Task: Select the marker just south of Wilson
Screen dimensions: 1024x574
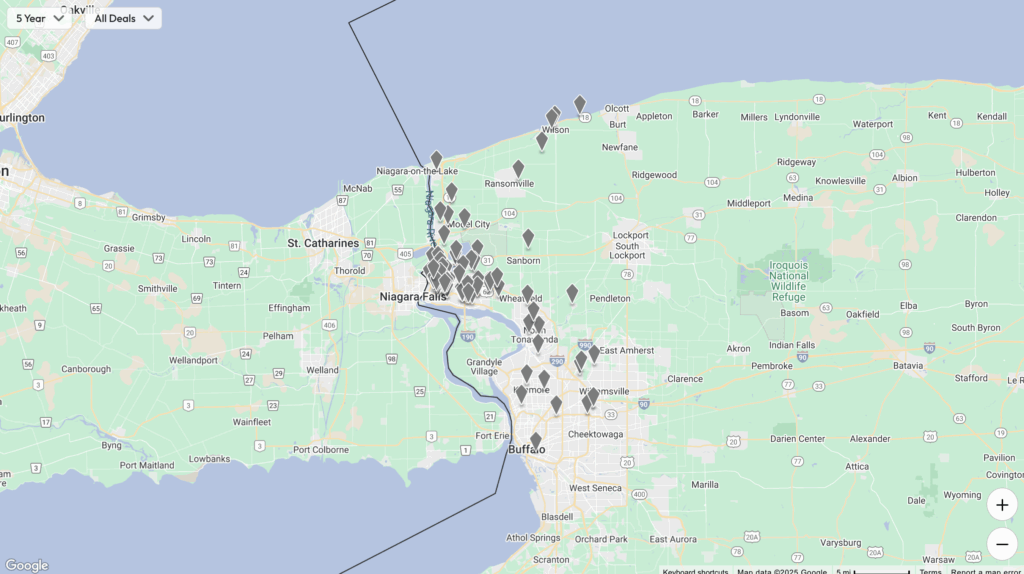Action: [x=542, y=141]
